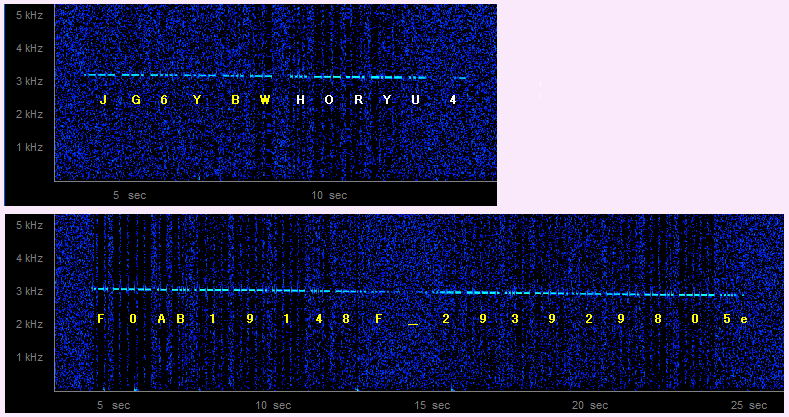Select the 2 kHz label on lower spectrogram
Screen dimensions: 789x417
tap(29, 324)
